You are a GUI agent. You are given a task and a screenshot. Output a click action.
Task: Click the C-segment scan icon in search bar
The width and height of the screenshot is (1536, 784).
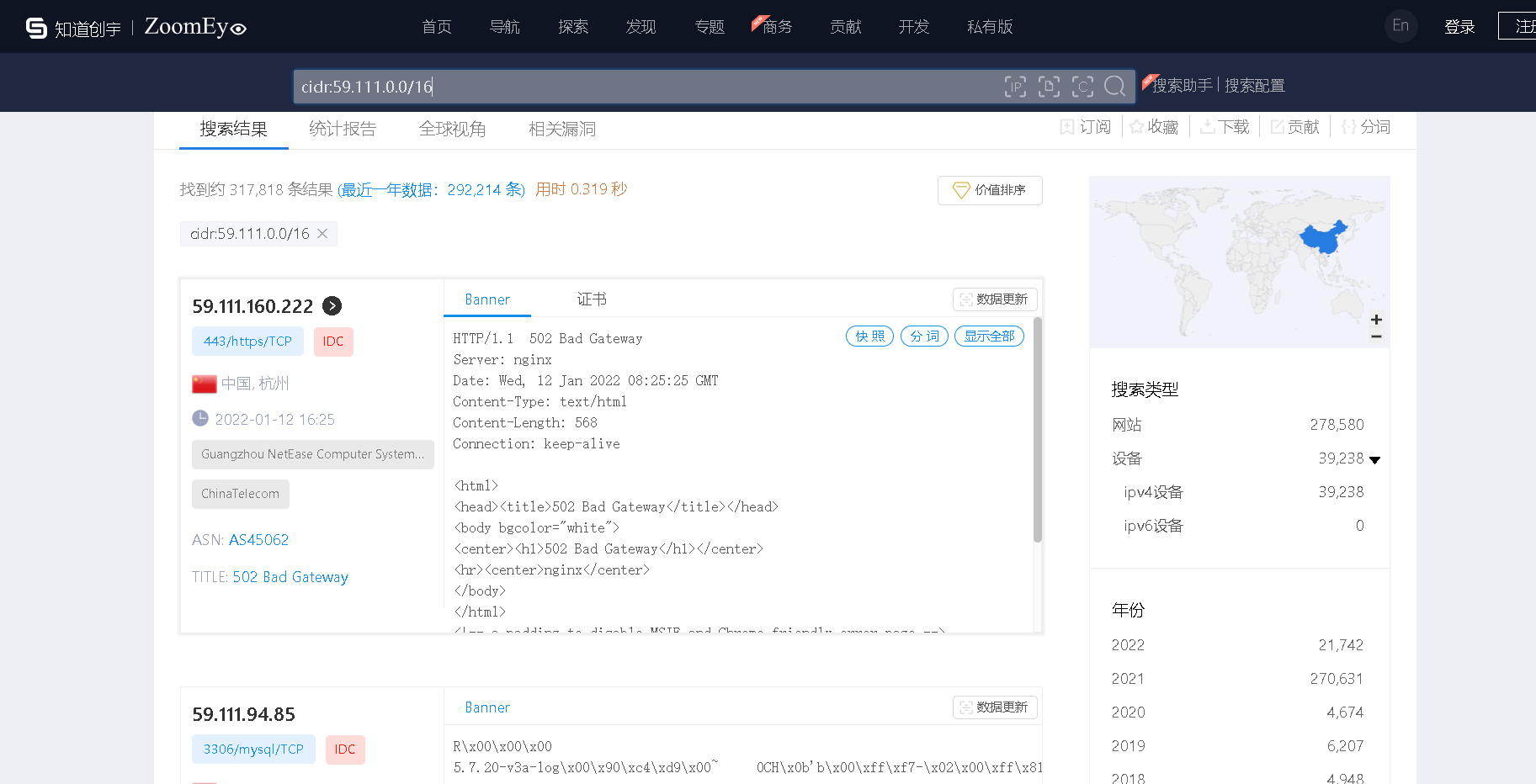[1082, 87]
